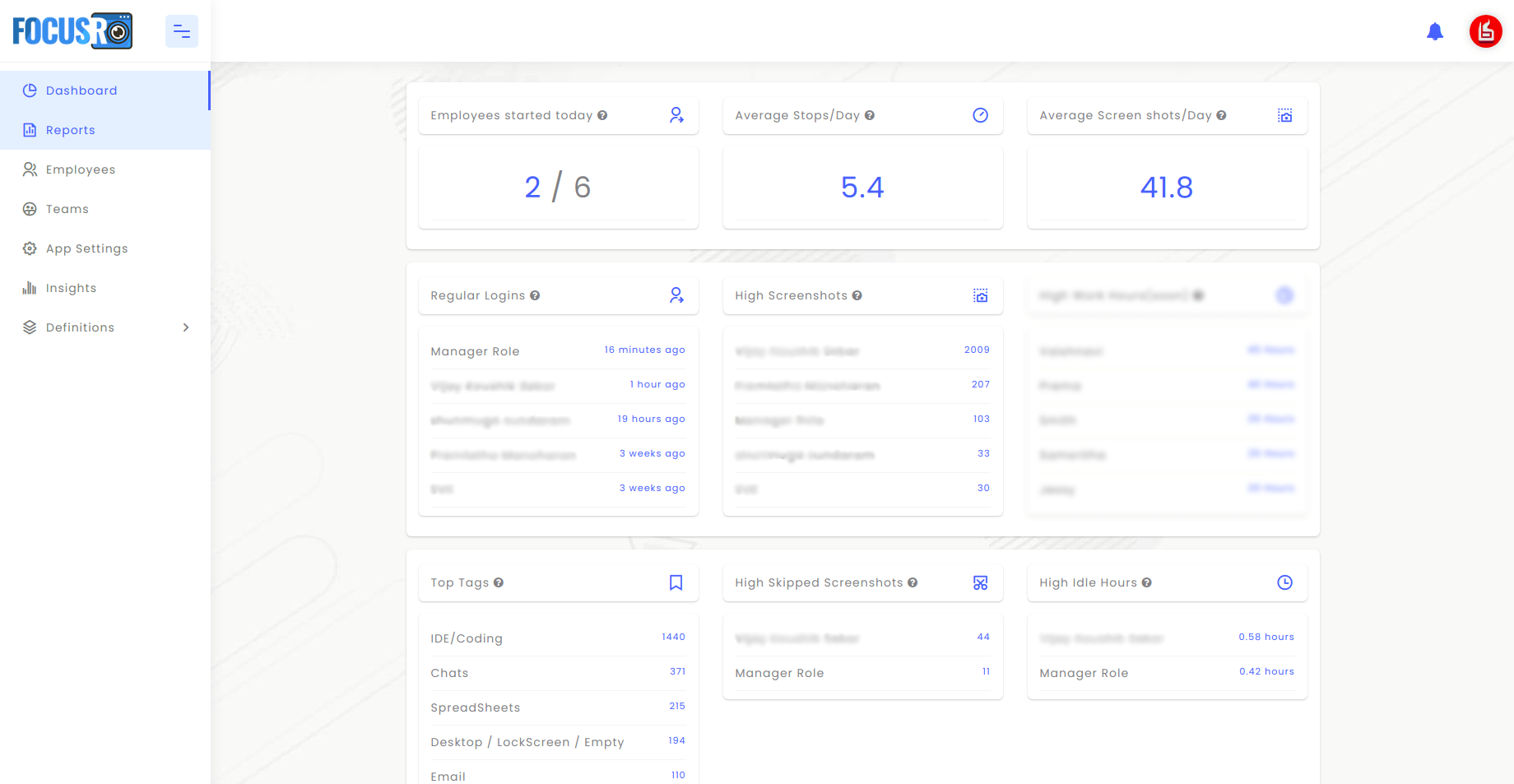Screen dimensions: 1514x784
Task: Select Insights in the sidebar
Action: point(72,288)
